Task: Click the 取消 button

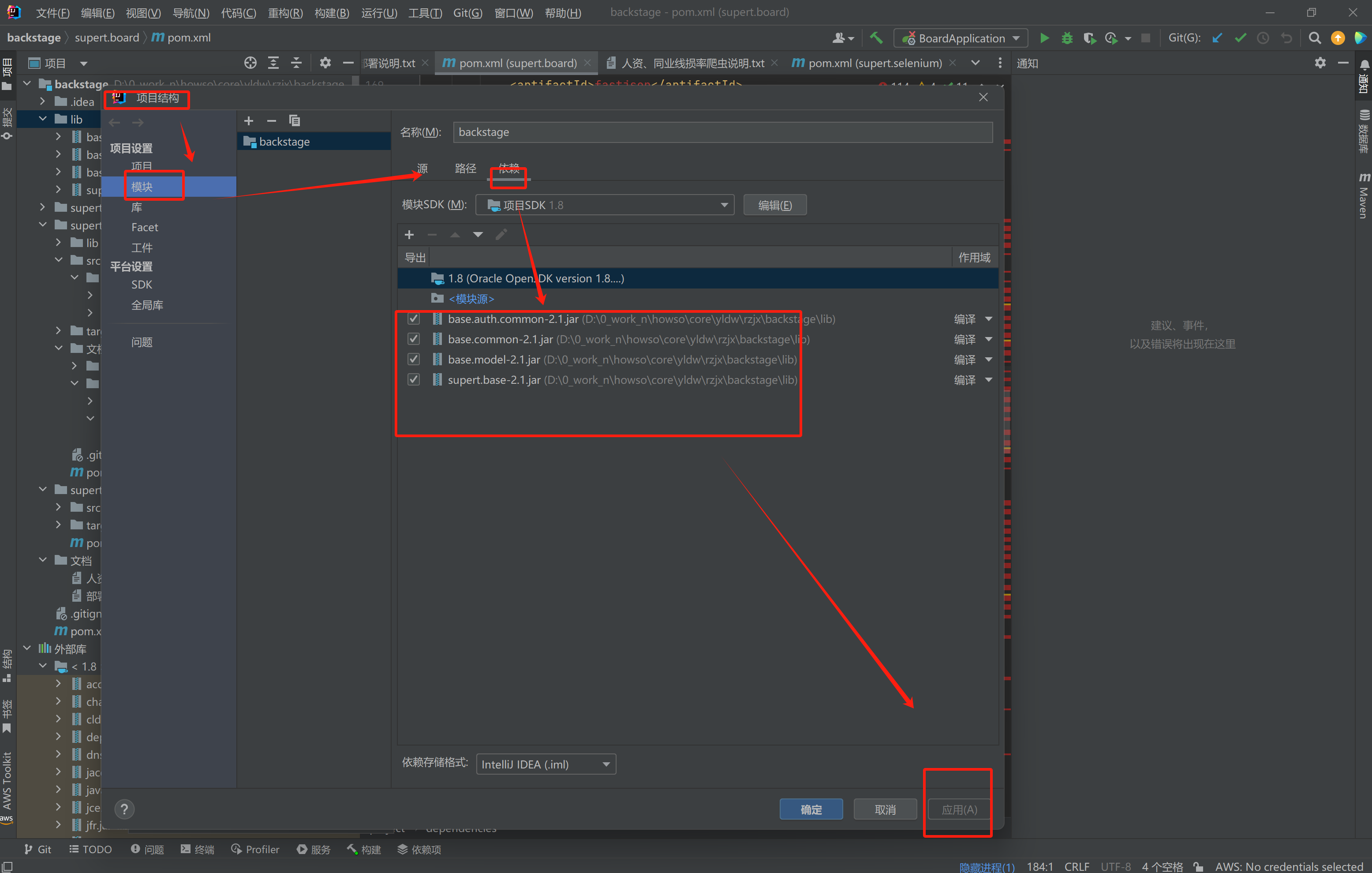Action: point(885,809)
